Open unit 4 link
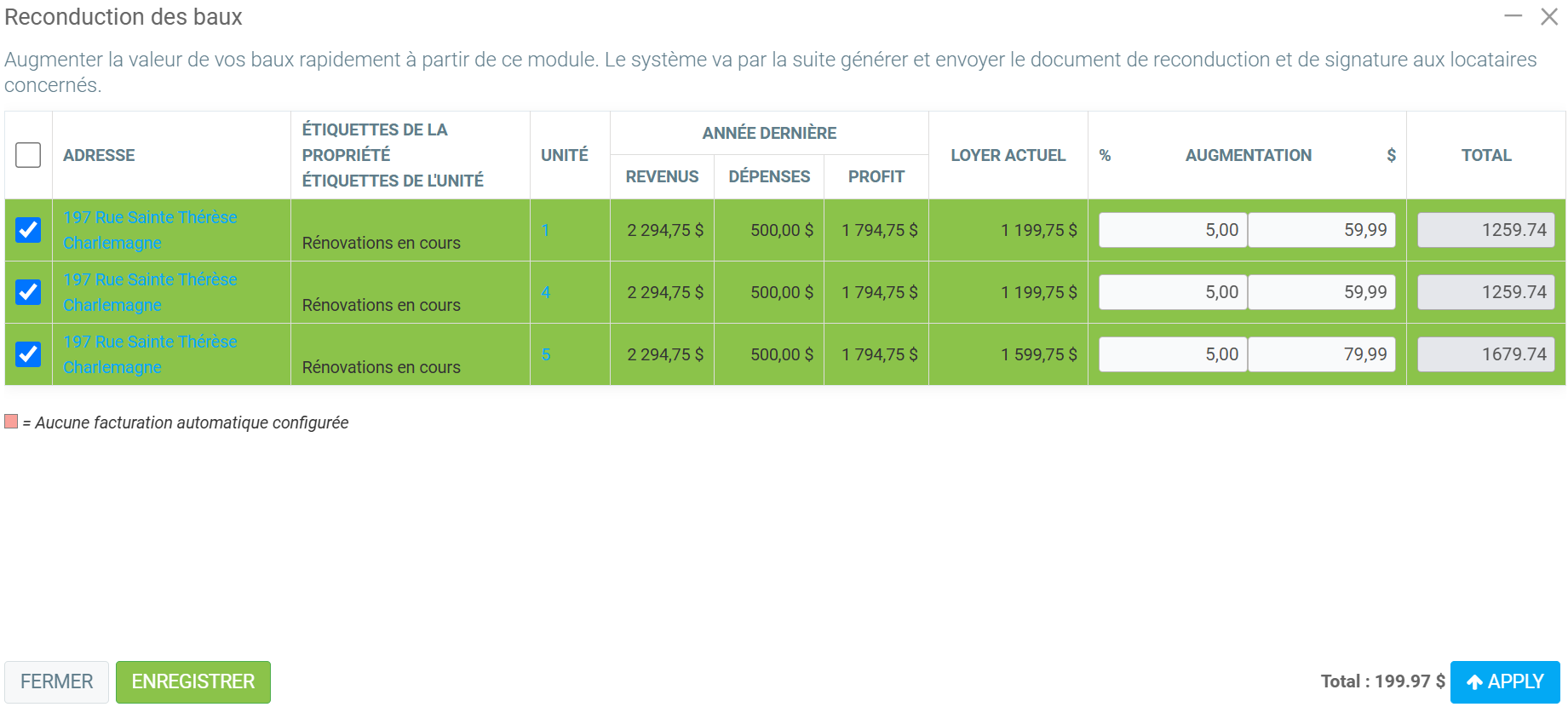 (x=546, y=292)
